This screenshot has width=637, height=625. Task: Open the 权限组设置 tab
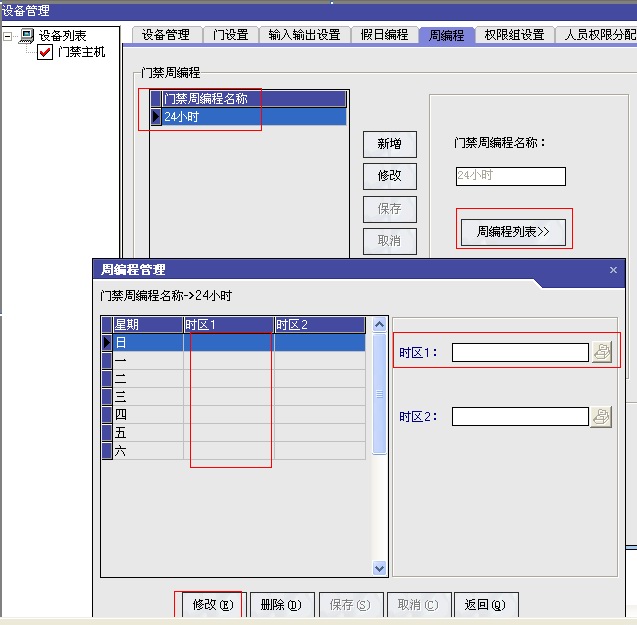(x=514, y=35)
